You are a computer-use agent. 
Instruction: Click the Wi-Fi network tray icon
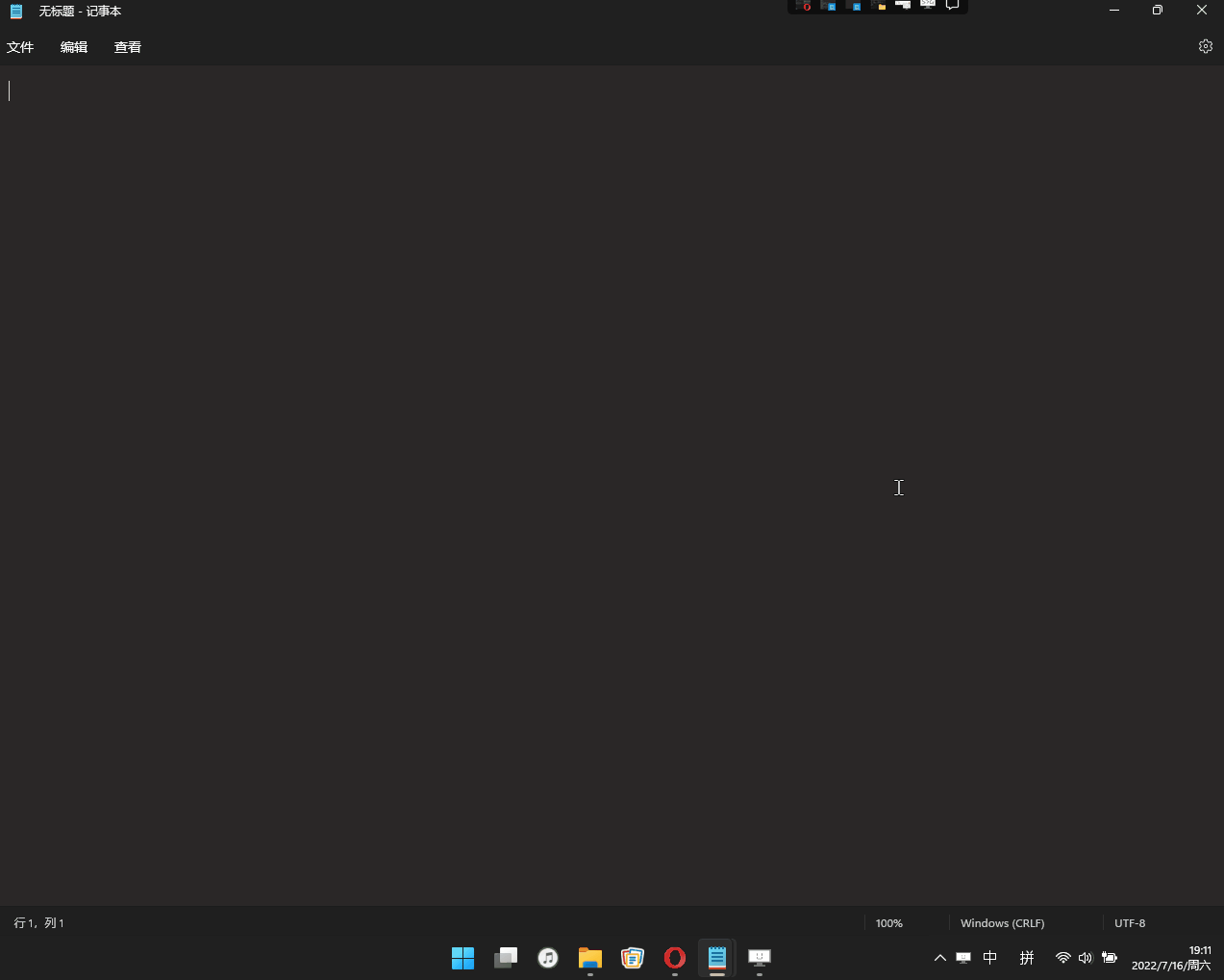pos(1062,957)
